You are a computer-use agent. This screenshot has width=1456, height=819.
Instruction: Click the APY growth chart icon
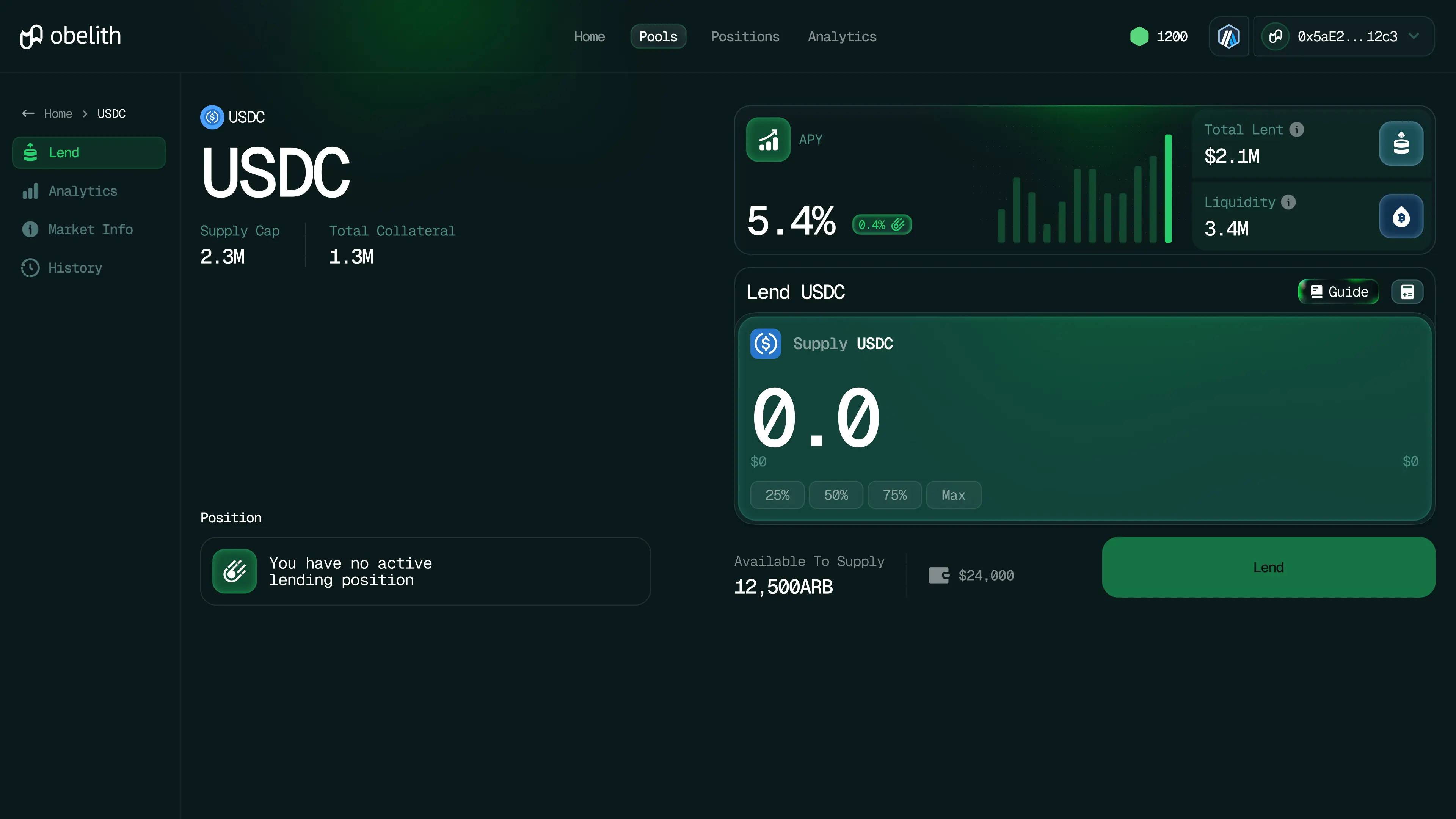pos(768,140)
